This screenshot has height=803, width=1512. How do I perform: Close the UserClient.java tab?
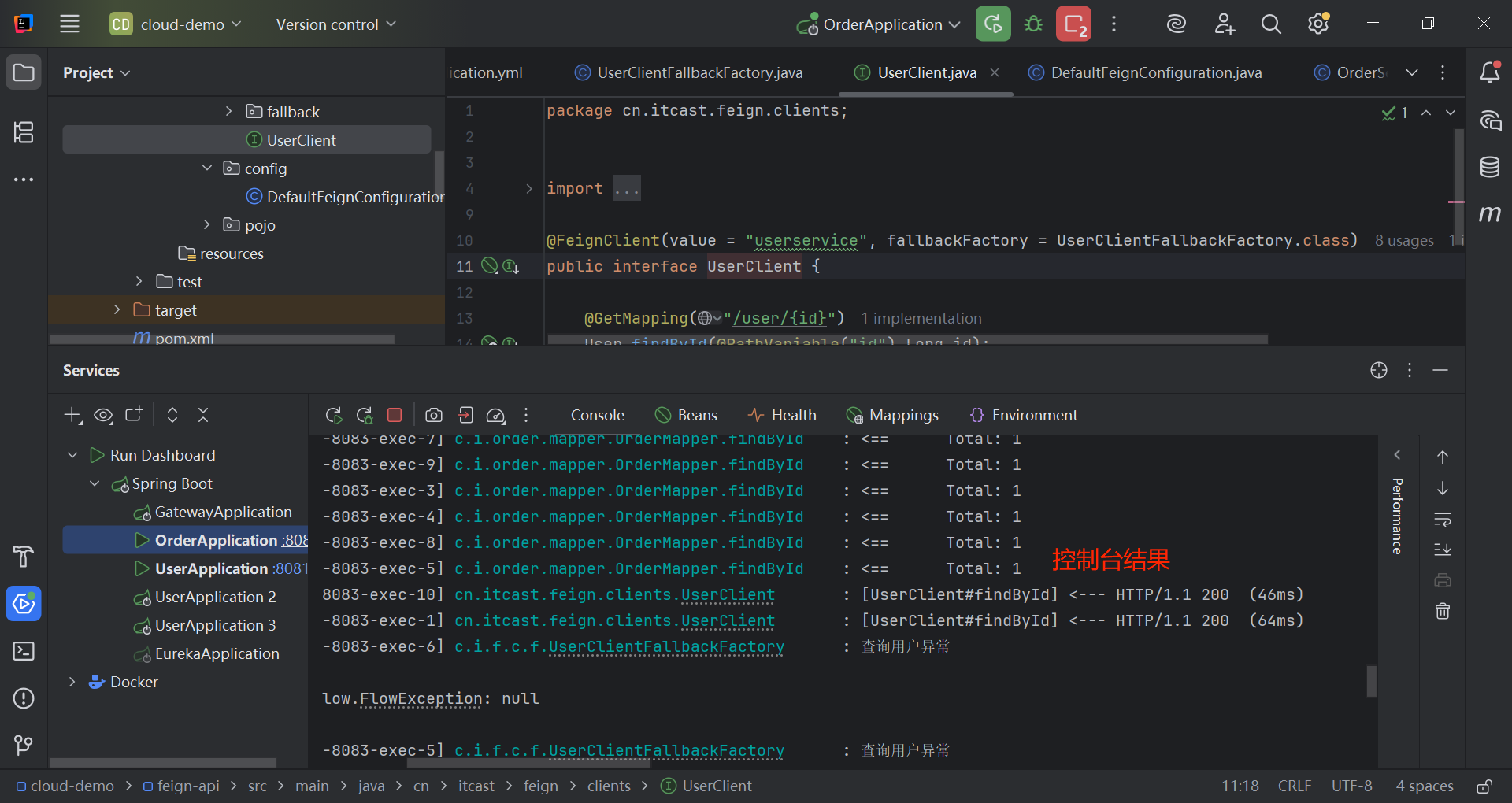tap(995, 72)
